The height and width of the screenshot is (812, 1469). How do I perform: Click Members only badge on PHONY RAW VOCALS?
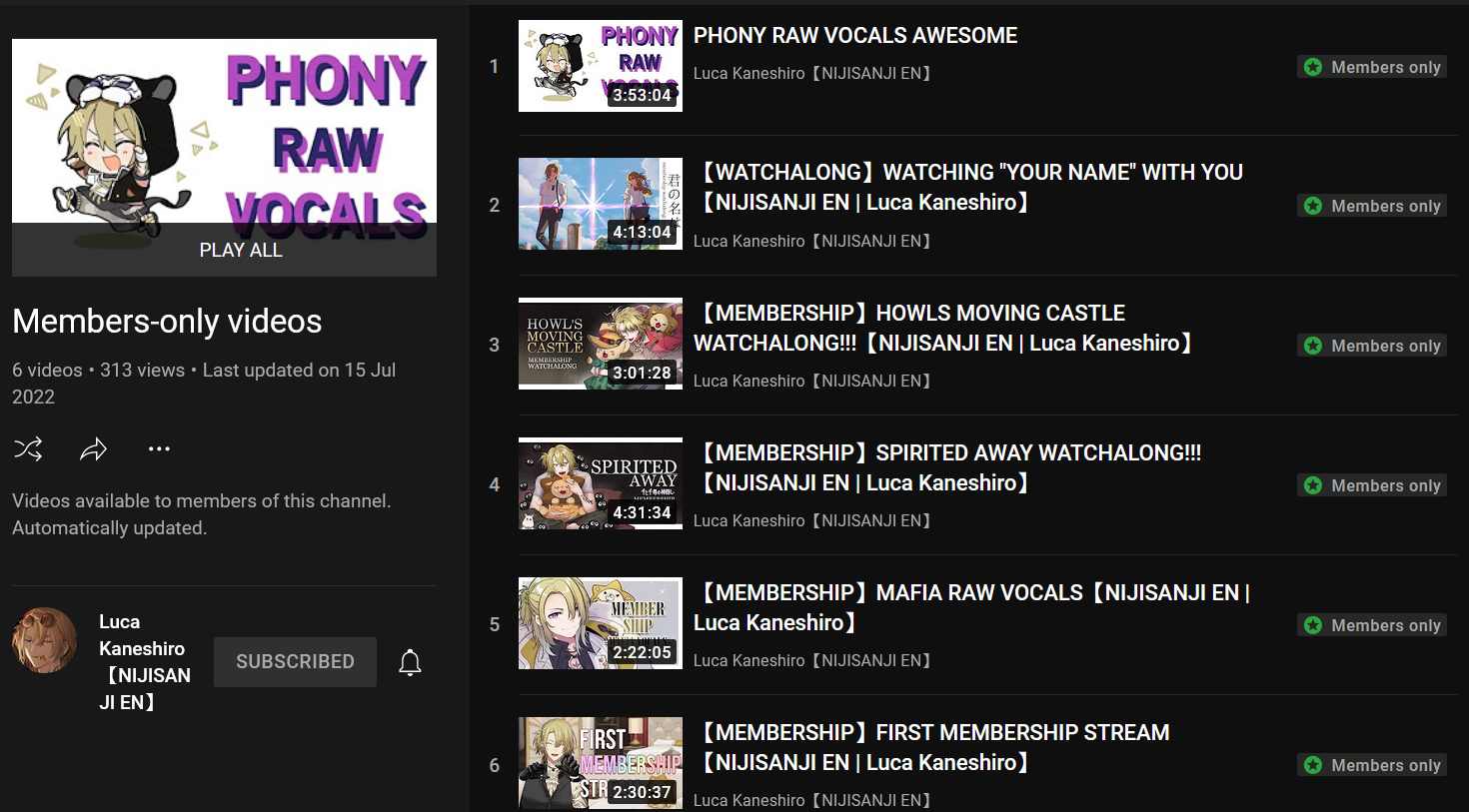(x=1372, y=67)
